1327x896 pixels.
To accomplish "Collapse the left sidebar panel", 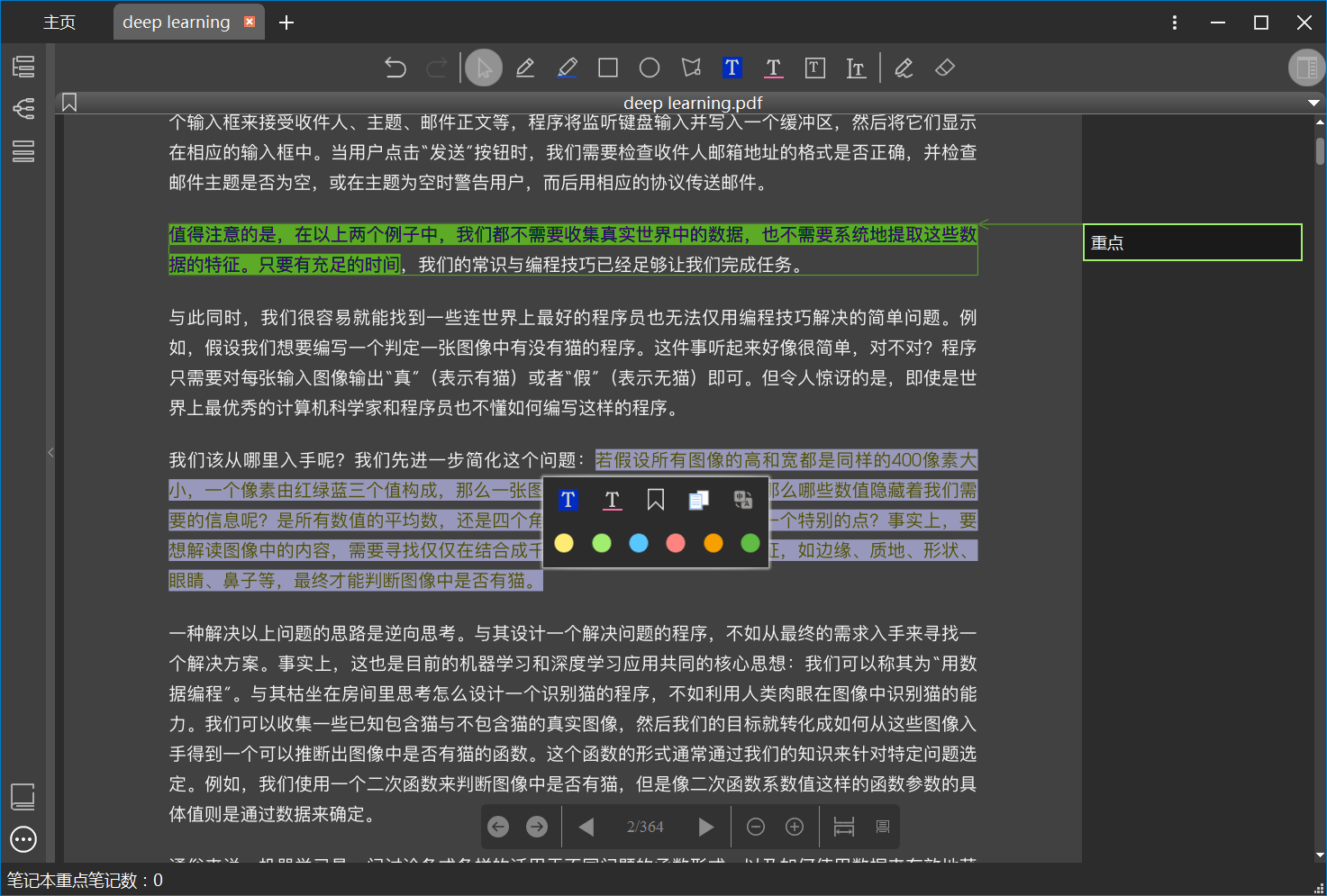I will click(x=51, y=452).
